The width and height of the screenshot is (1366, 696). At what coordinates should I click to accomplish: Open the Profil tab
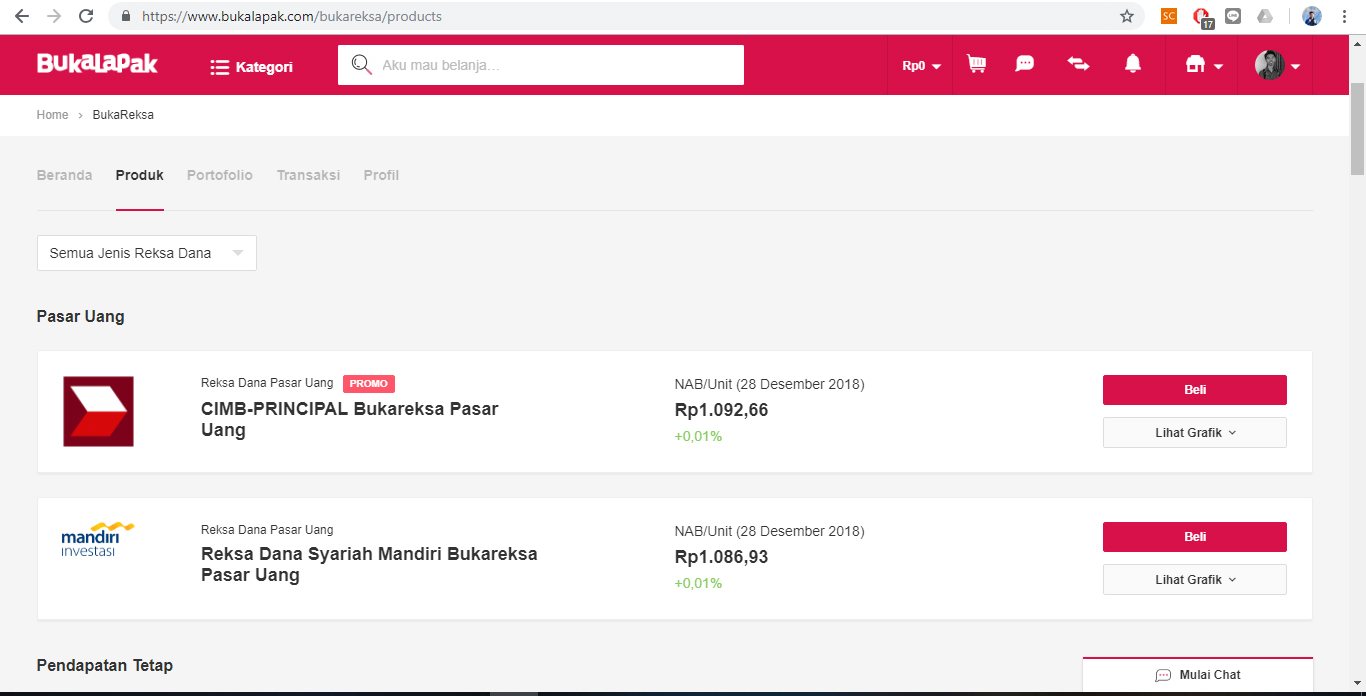pos(381,175)
